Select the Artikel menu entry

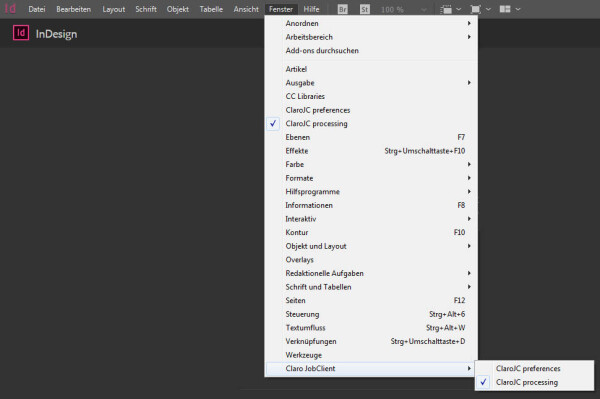pyautogui.click(x=371, y=69)
